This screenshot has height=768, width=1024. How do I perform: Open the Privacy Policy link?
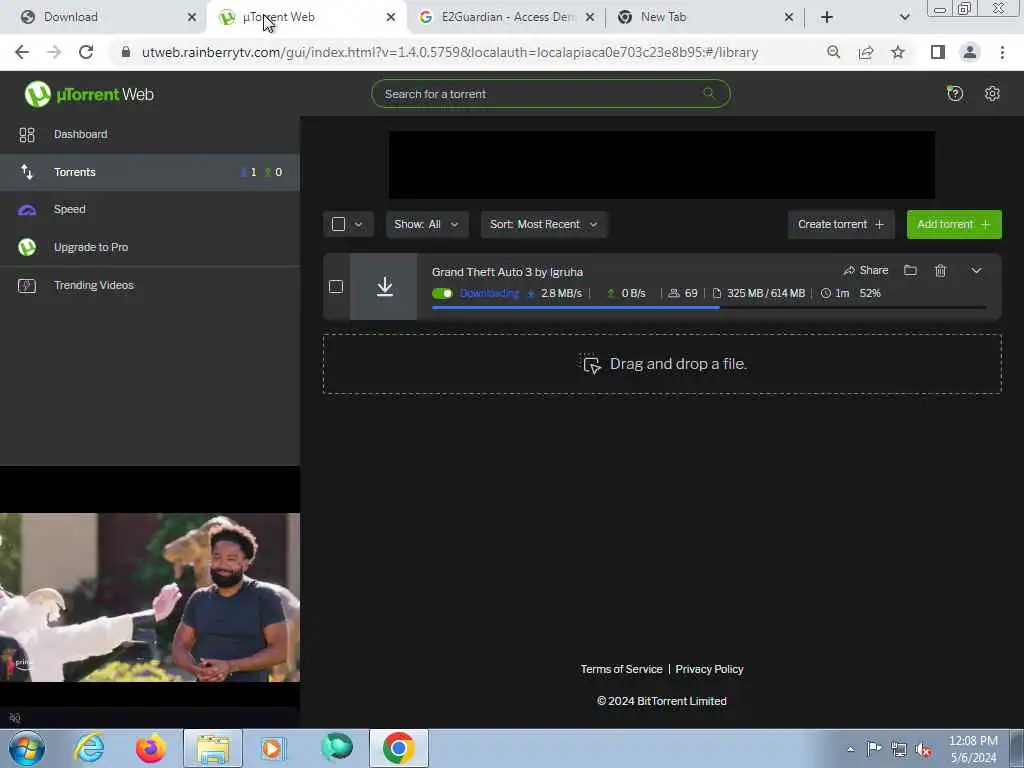[x=709, y=669]
